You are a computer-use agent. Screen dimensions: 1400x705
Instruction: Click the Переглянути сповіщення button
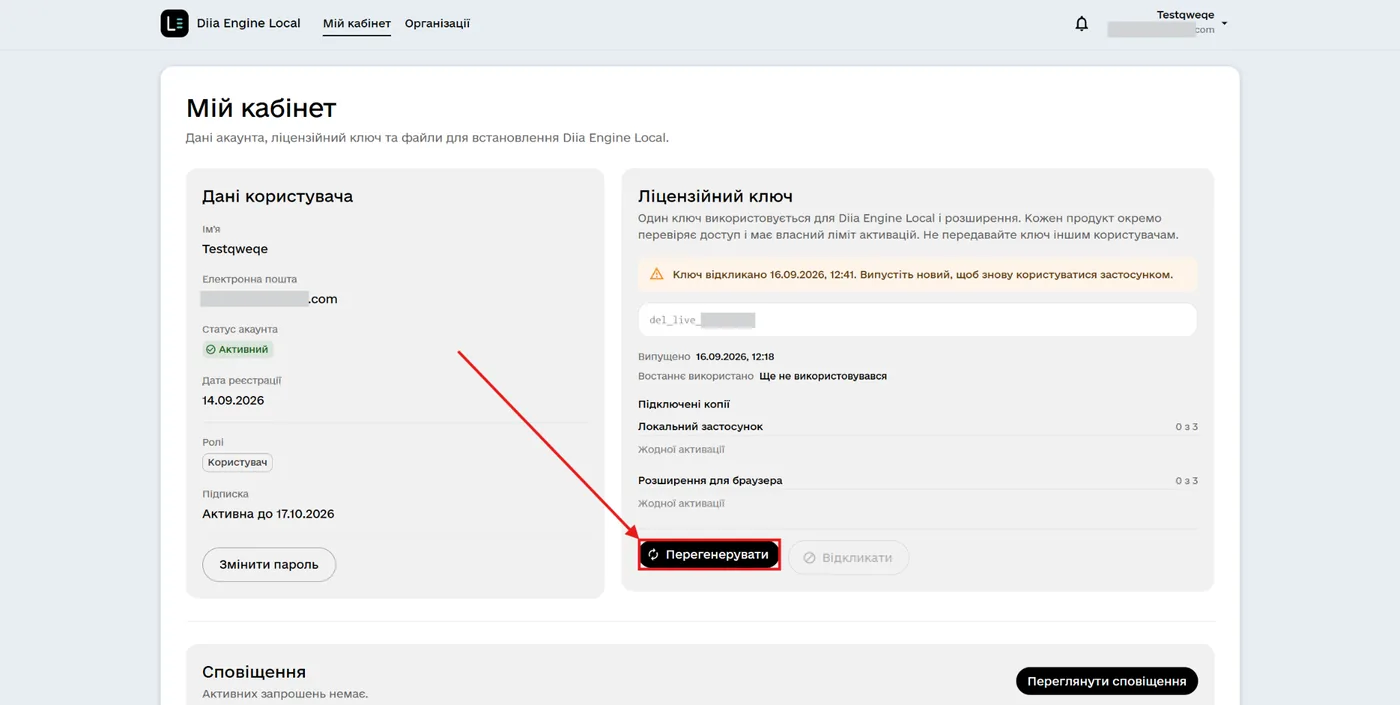1106,681
